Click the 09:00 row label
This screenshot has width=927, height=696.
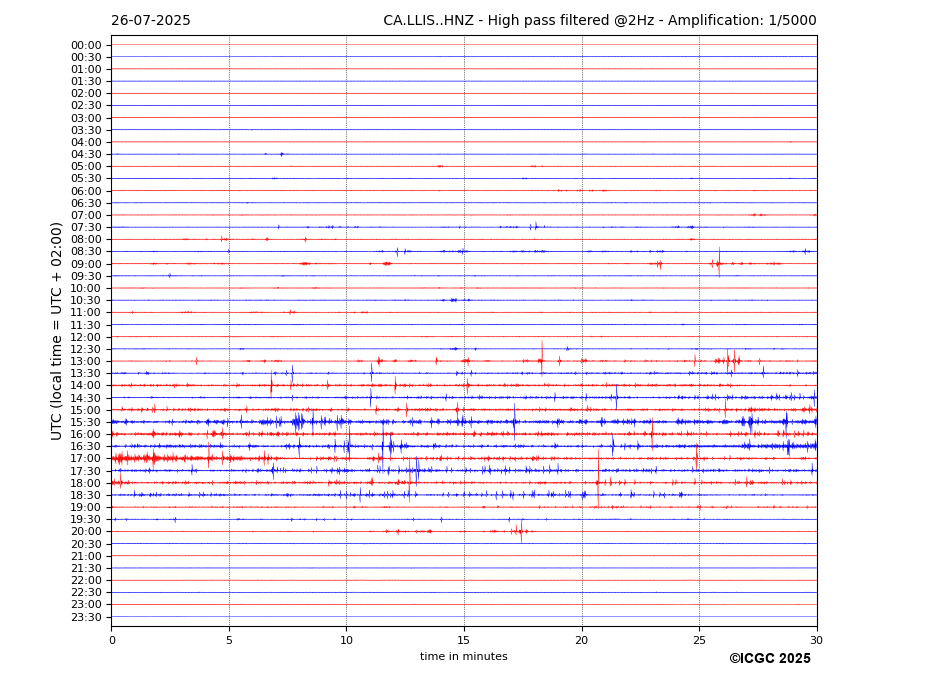coord(86,264)
